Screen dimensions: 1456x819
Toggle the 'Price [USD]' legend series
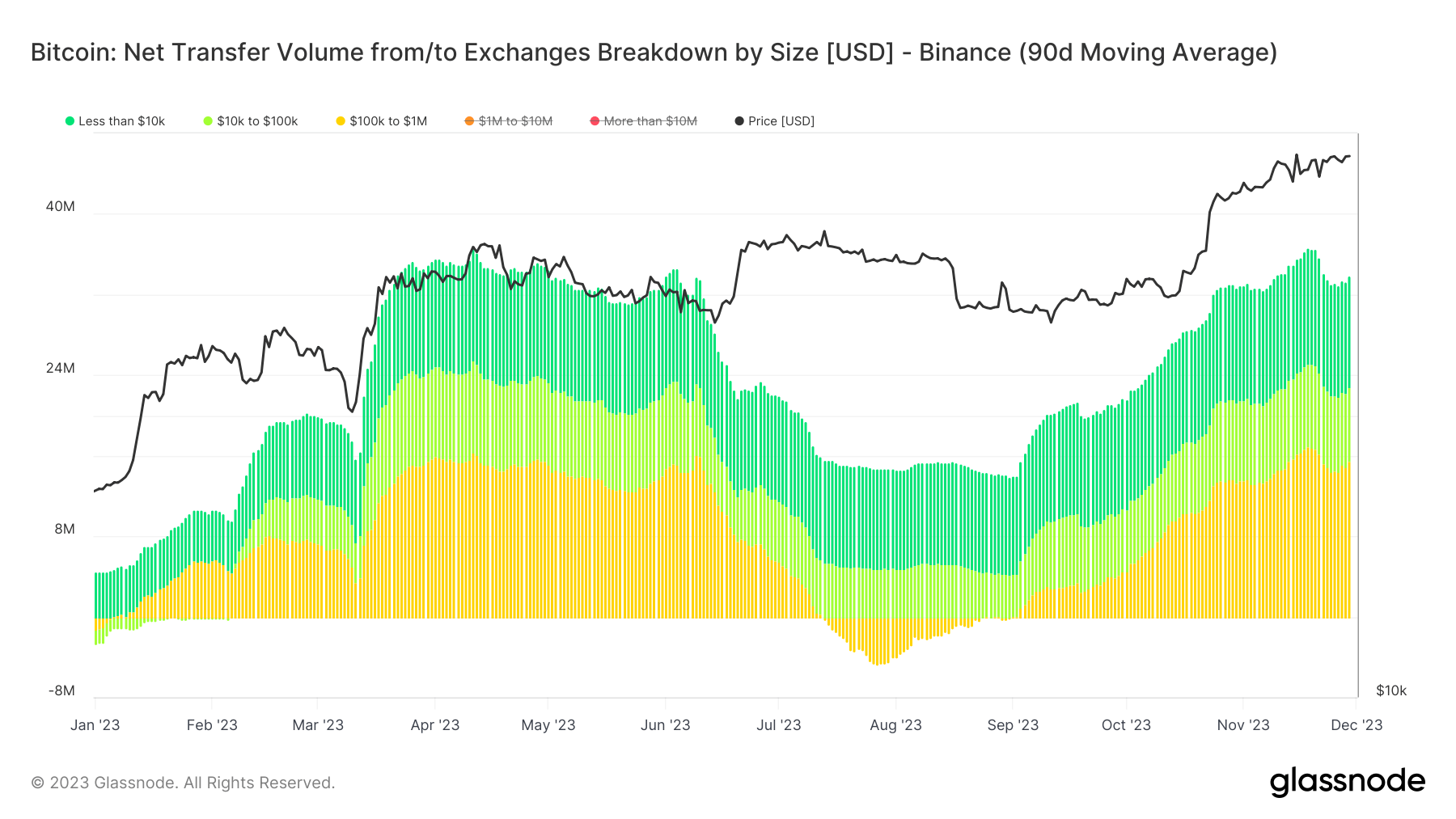tap(774, 121)
